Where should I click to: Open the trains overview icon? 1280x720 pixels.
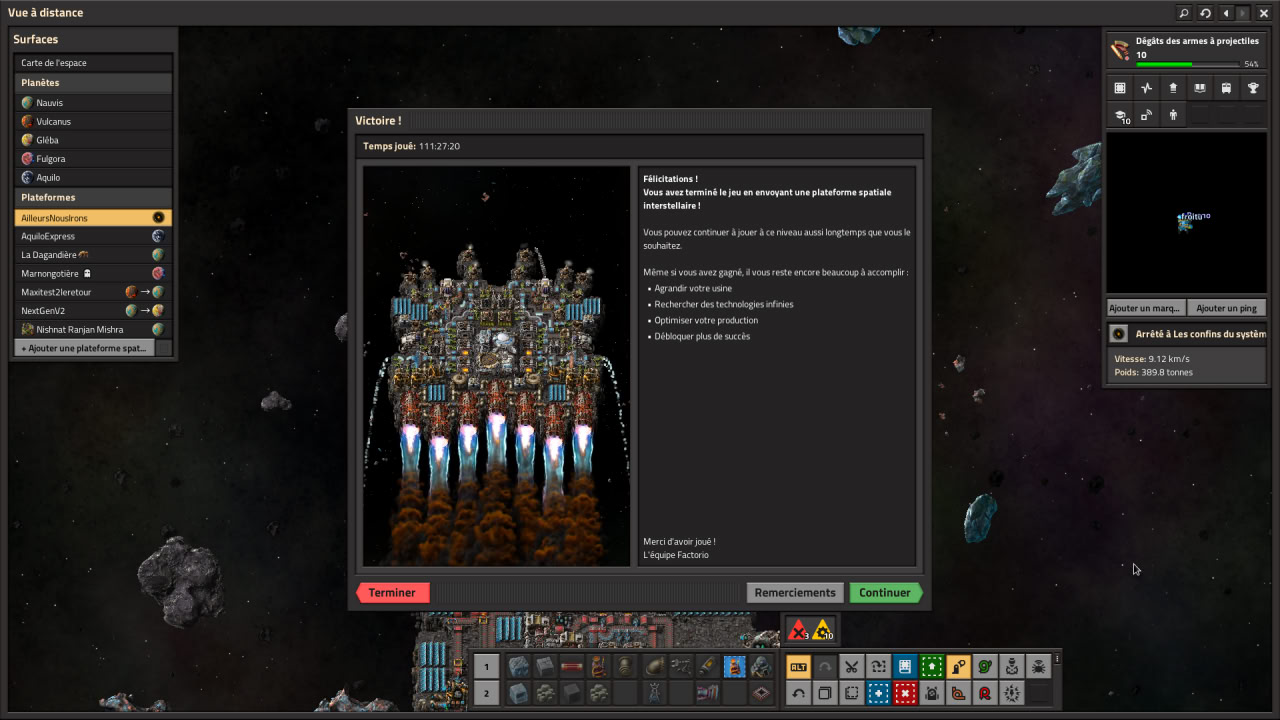1226,88
